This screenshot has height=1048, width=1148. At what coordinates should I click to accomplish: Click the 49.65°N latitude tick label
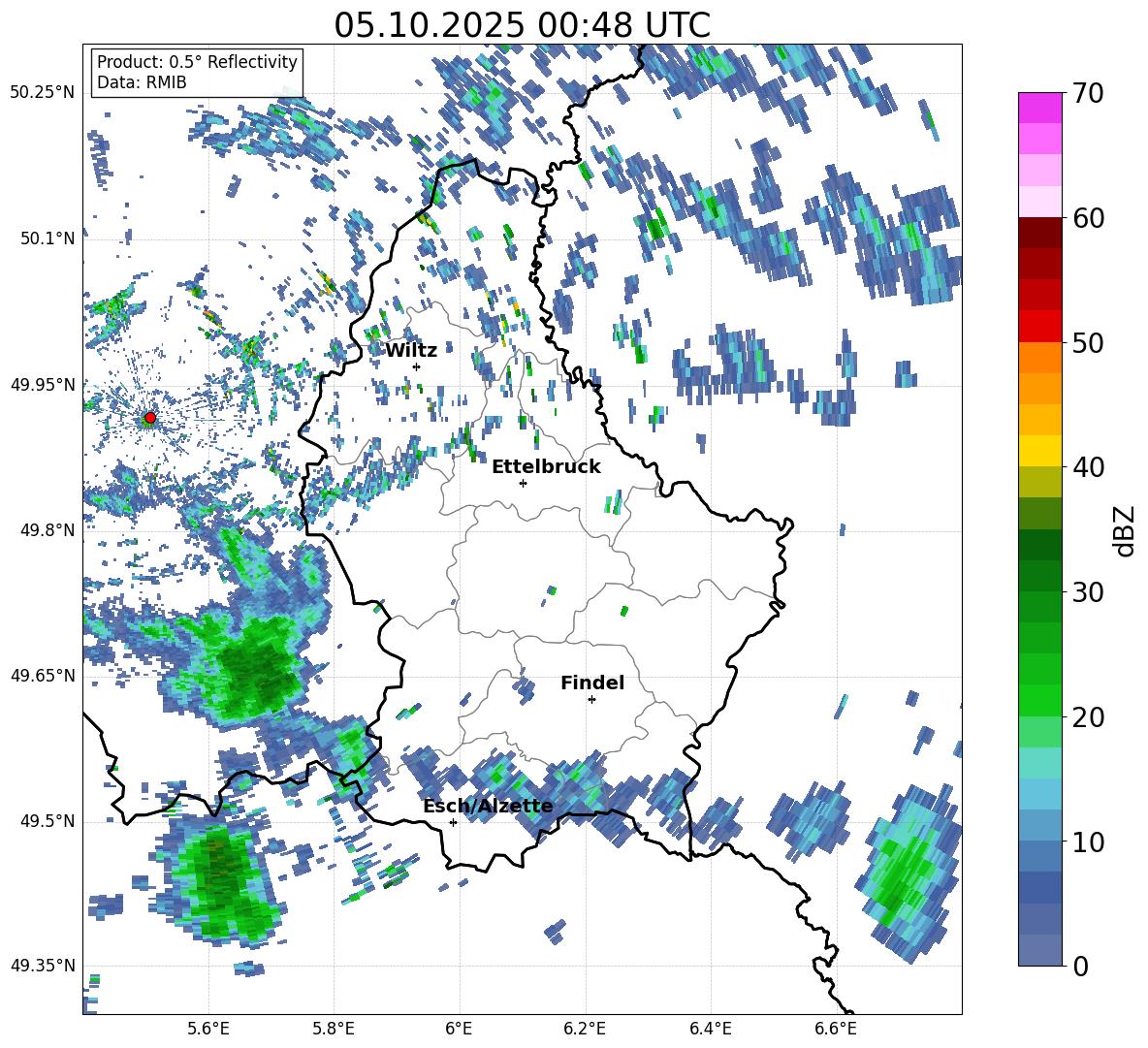pyautogui.click(x=43, y=676)
